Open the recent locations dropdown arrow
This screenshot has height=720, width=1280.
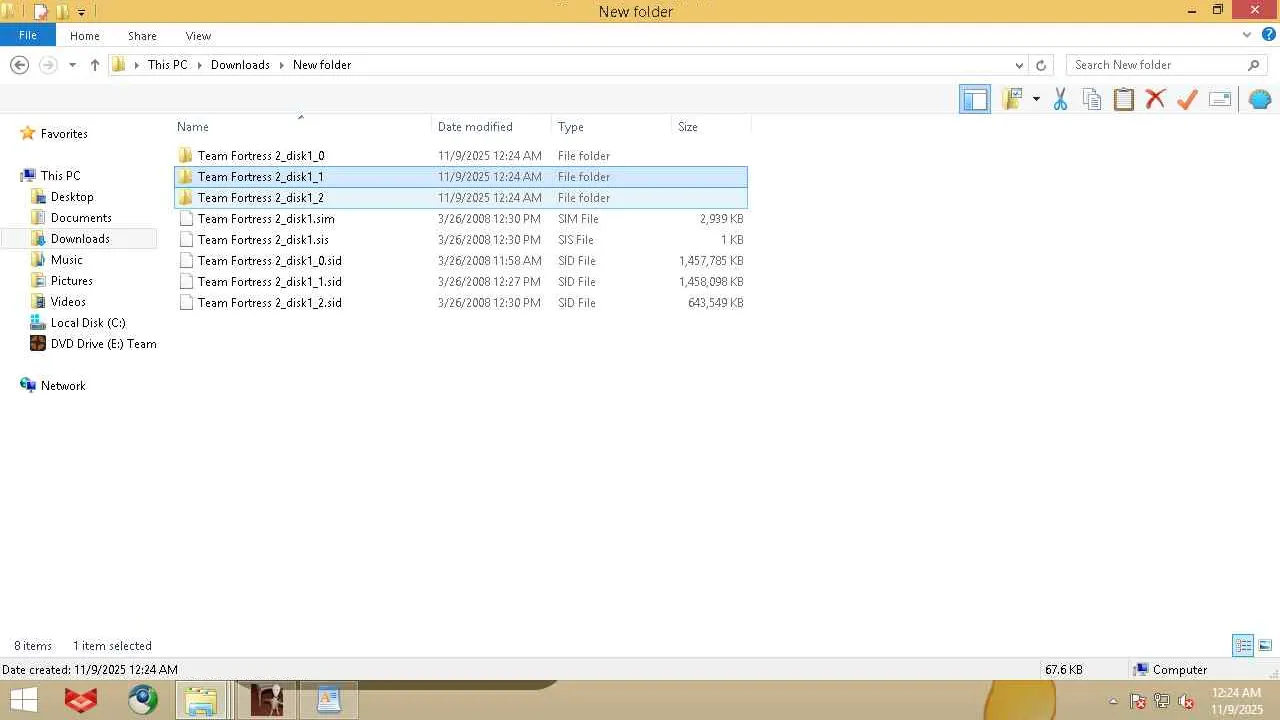tap(72, 65)
